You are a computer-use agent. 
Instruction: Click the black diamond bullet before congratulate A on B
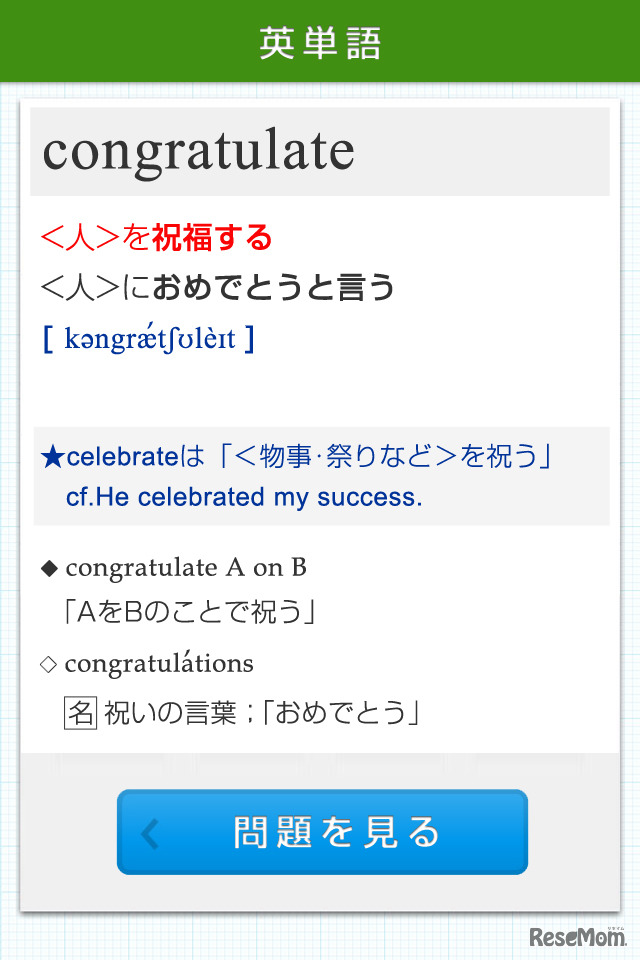(x=49, y=569)
